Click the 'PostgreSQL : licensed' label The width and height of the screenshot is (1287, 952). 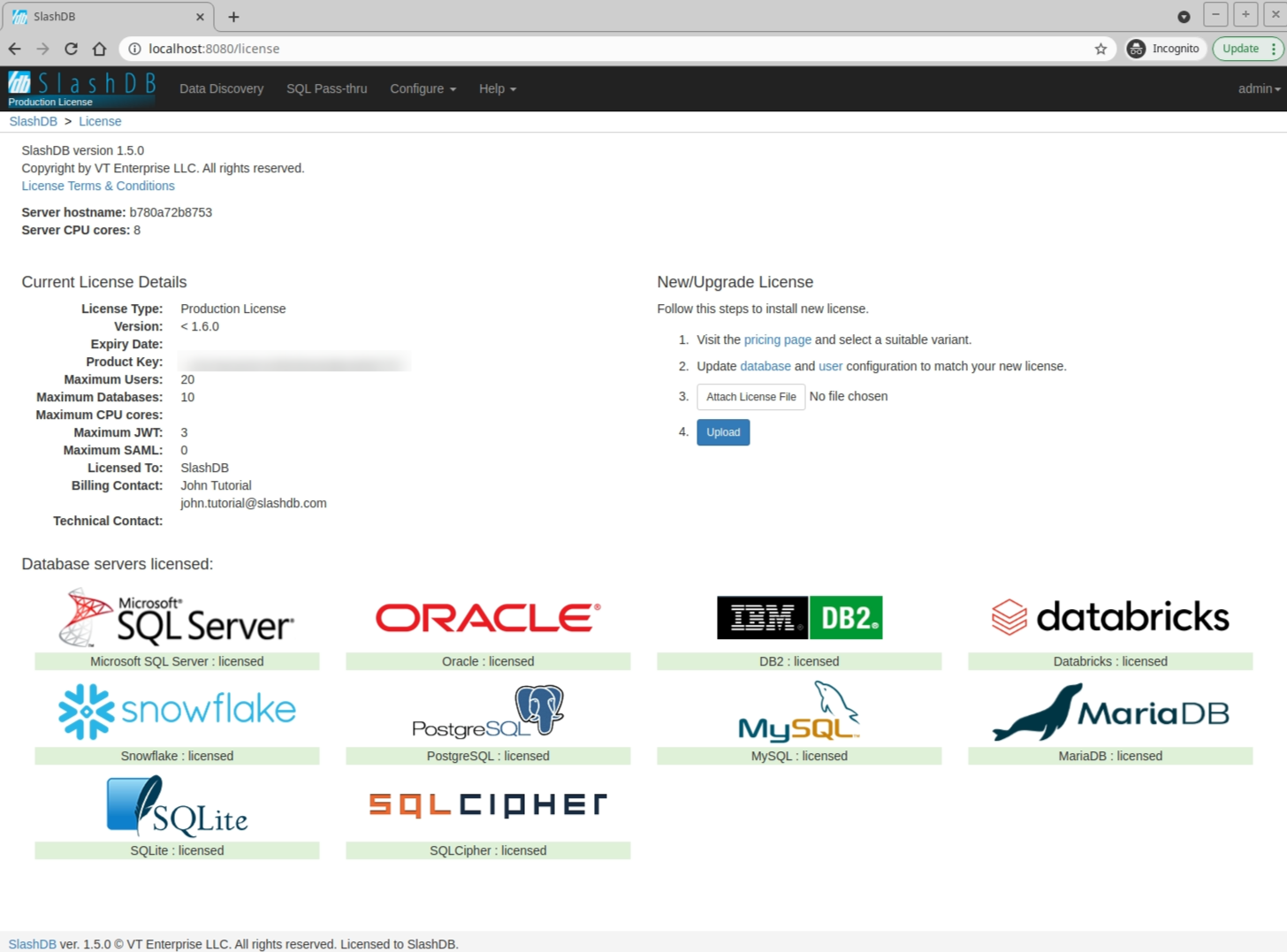[x=488, y=756]
